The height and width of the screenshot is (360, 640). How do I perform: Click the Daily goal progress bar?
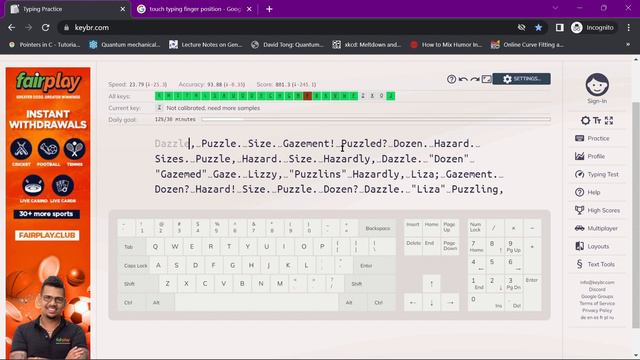coord(376,120)
